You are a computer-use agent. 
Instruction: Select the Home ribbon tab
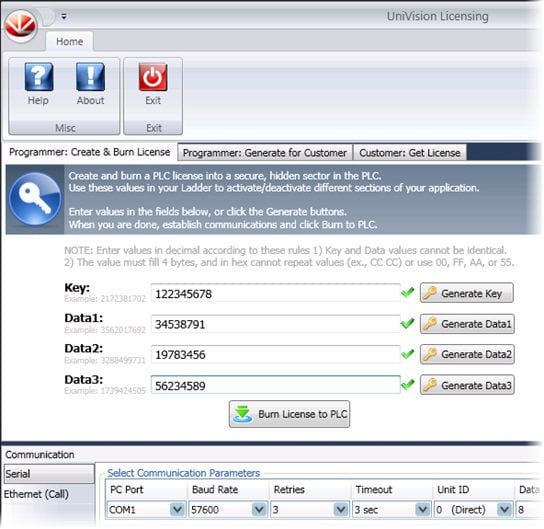[69, 42]
